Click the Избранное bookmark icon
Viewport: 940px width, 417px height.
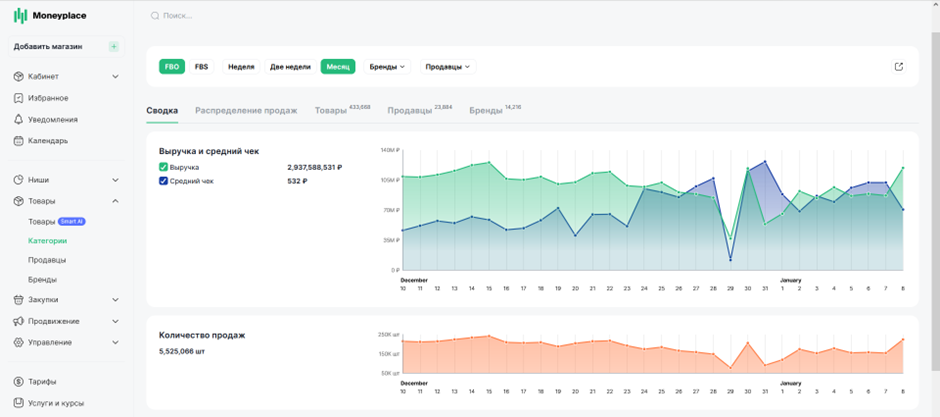18,98
